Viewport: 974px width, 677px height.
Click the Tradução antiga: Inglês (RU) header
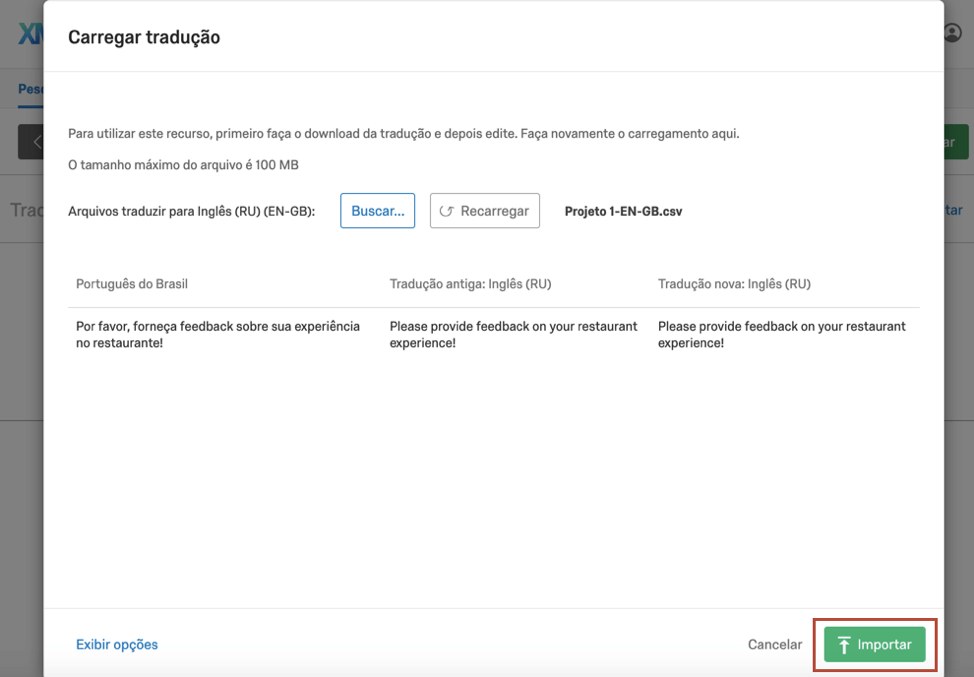(470, 284)
